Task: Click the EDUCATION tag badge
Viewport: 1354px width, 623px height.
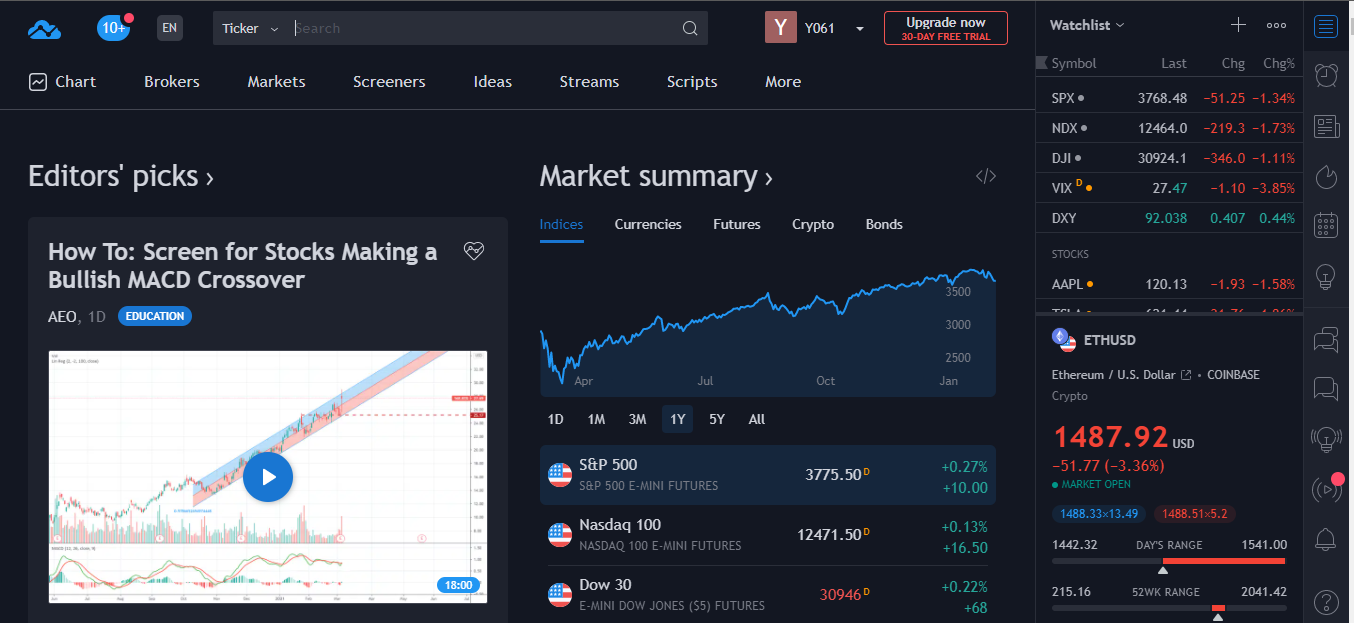Action: [x=155, y=316]
